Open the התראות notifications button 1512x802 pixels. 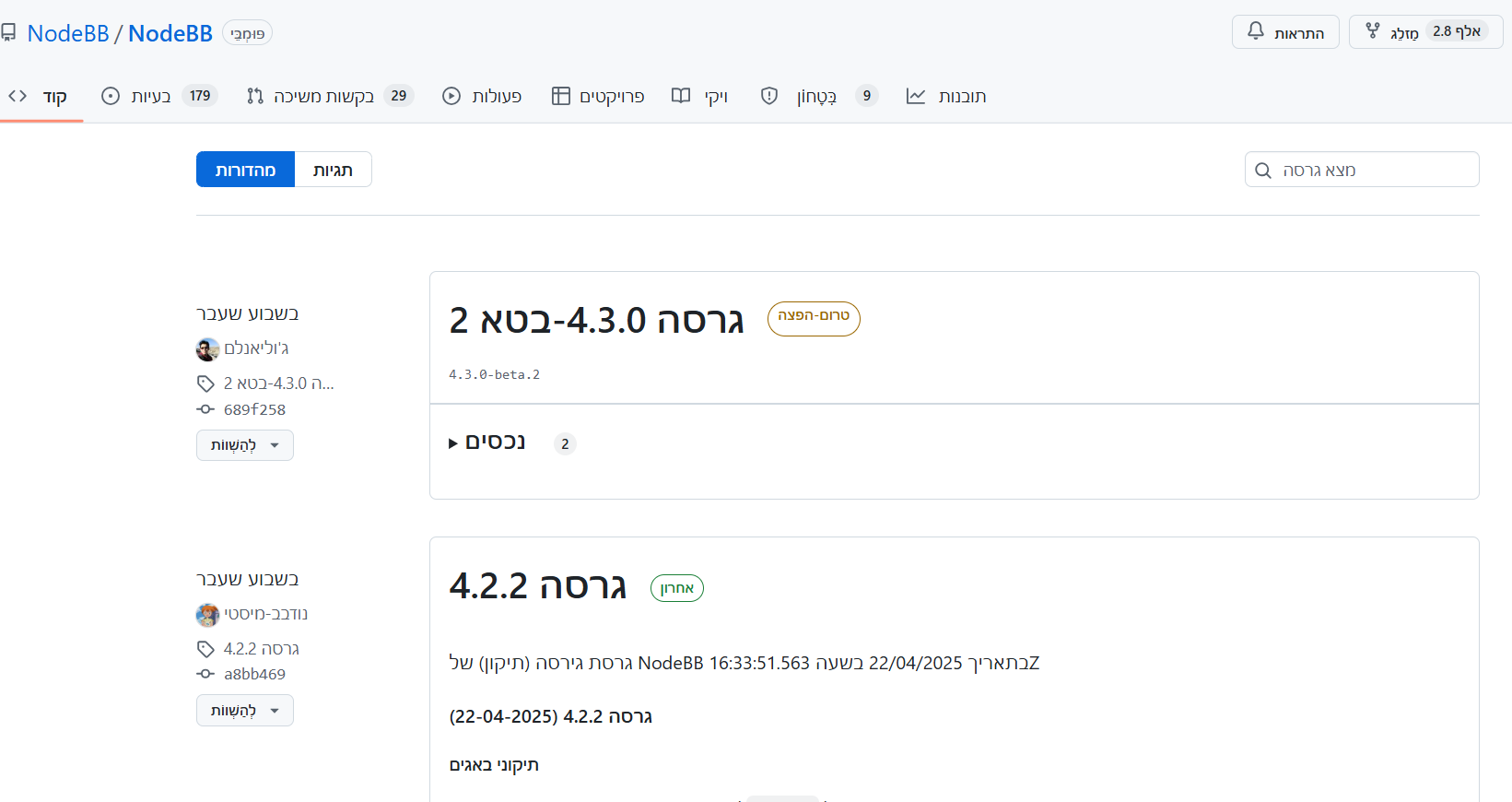click(x=1285, y=32)
